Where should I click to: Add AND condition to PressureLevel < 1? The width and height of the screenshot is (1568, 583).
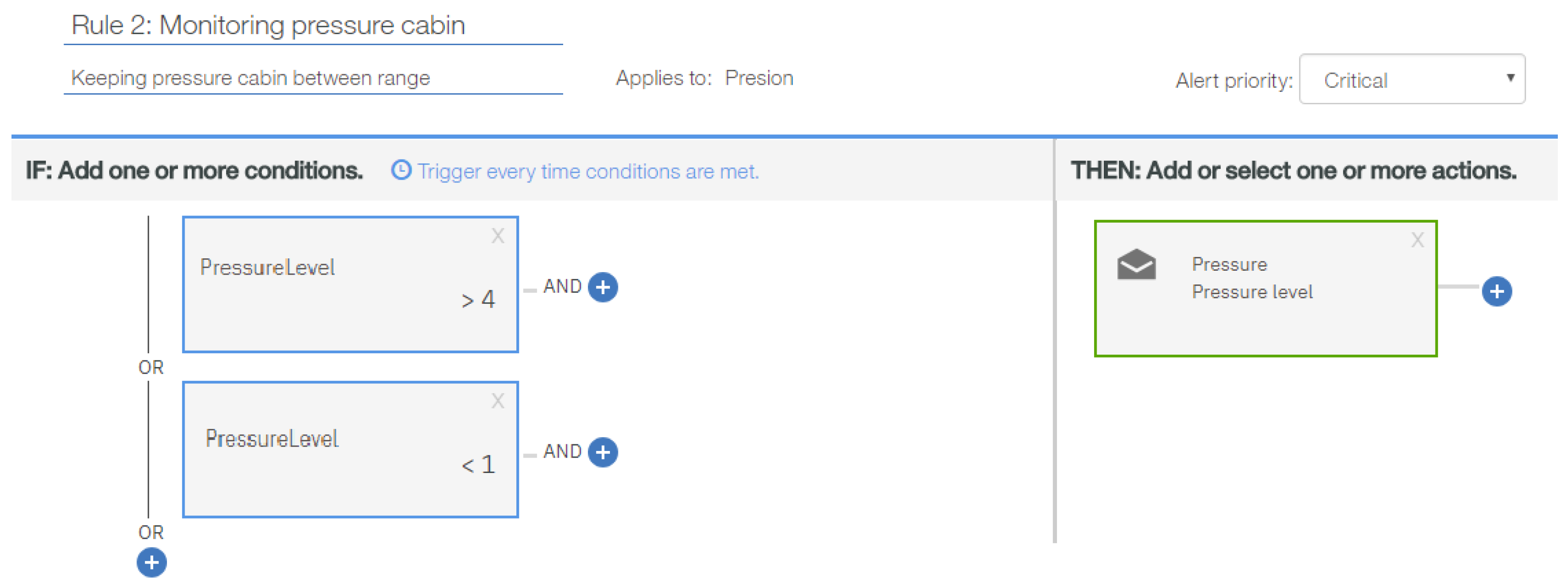pyautogui.click(x=602, y=452)
